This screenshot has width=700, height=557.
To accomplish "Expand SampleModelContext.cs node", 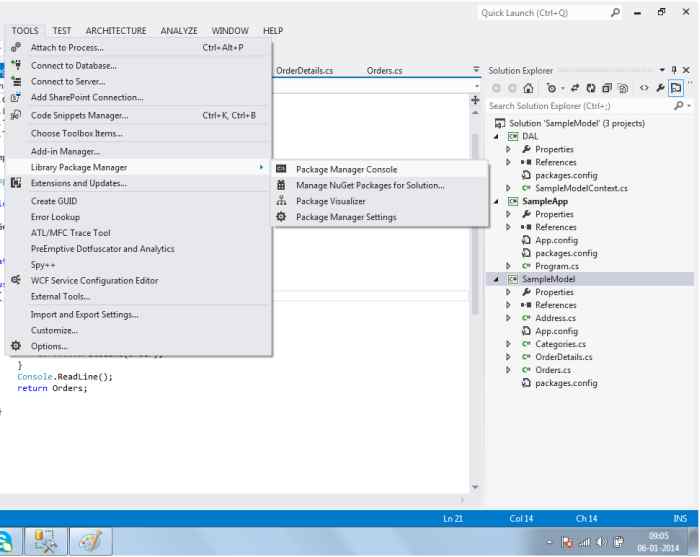I will (508, 188).
